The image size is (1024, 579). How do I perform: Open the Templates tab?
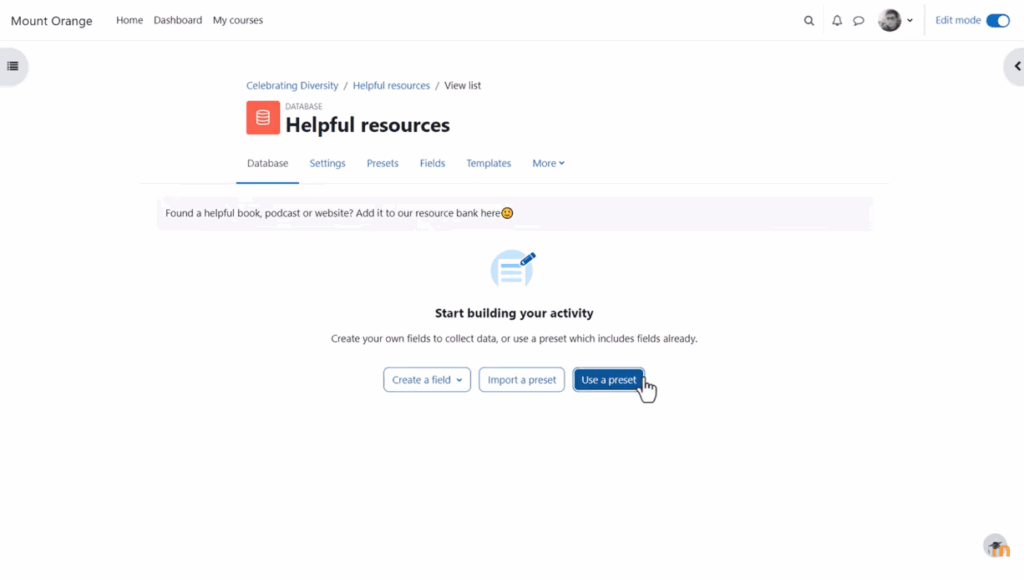pyautogui.click(x=488, y=163)
